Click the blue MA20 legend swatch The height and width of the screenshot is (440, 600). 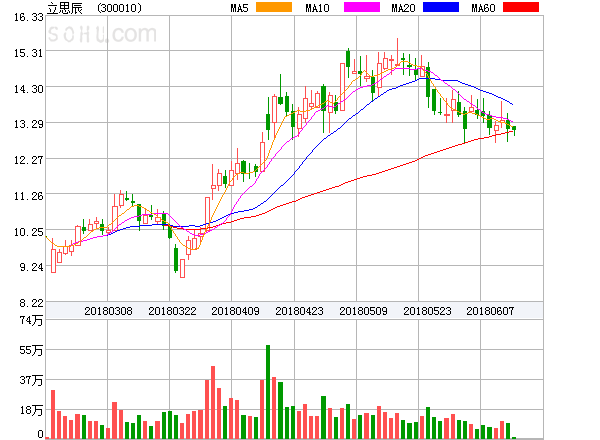click(x=441, y=7)
